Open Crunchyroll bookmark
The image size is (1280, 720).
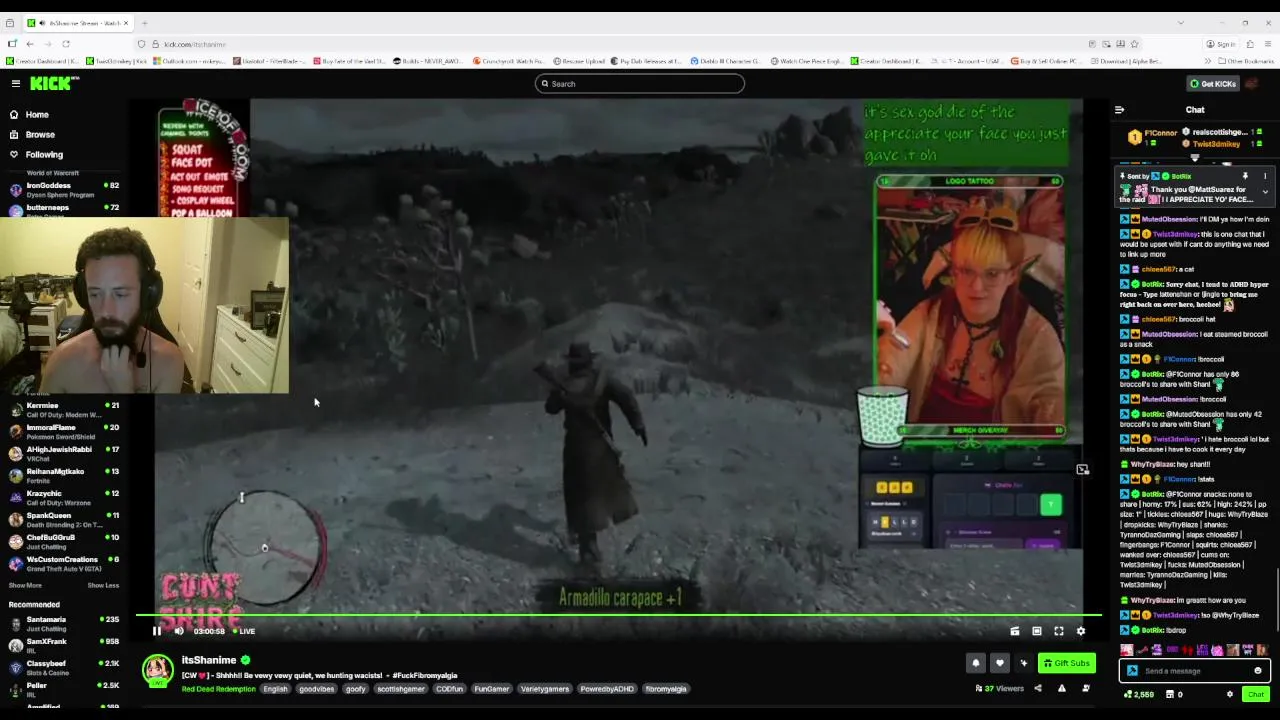(x=509, y=61)
